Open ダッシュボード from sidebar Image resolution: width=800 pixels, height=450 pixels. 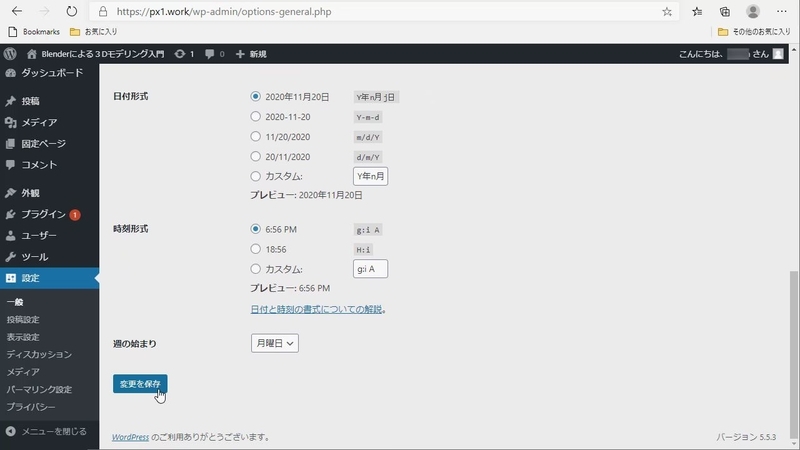coord(49,73)
